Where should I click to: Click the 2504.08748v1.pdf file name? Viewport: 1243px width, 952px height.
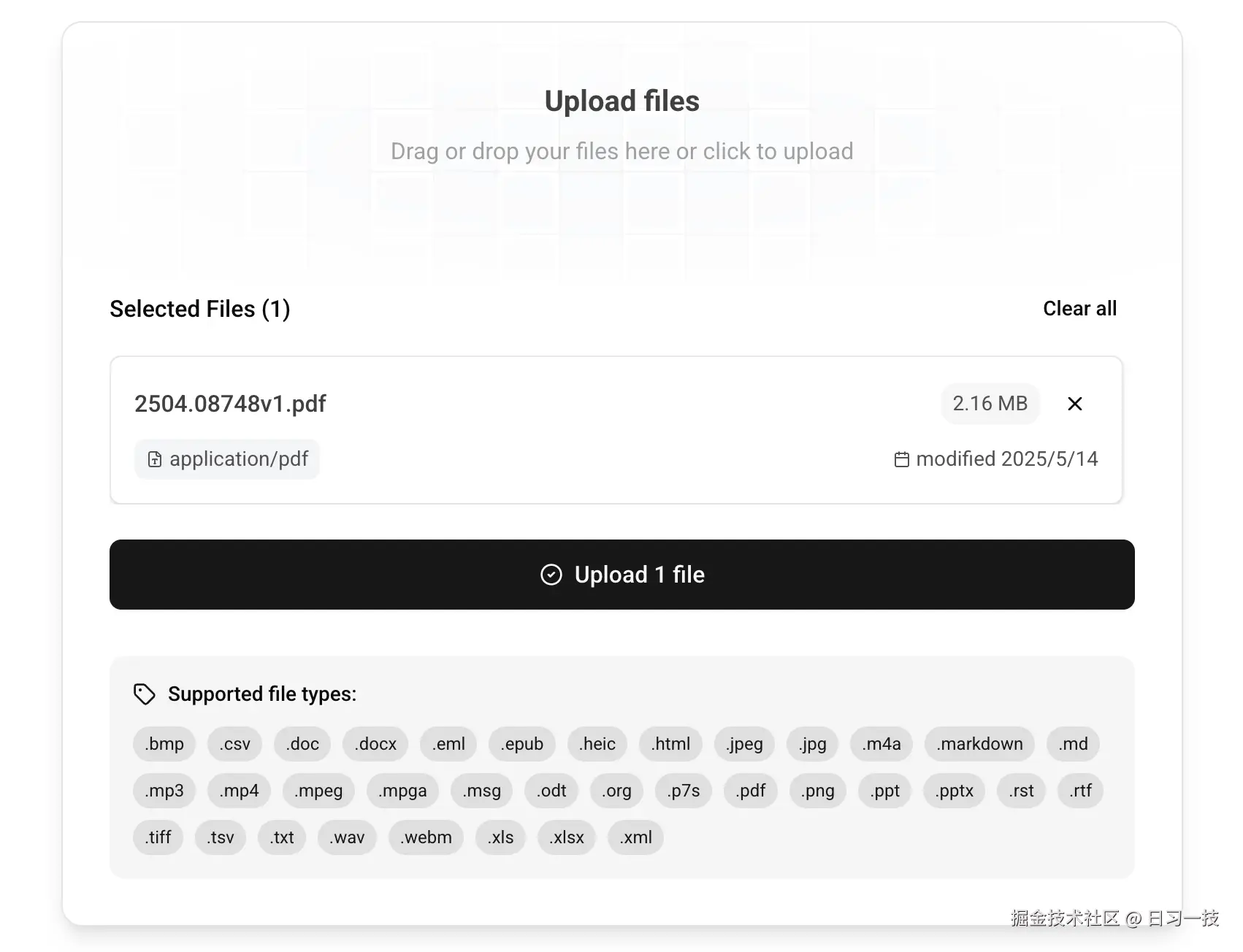click(x=230, y=404)
